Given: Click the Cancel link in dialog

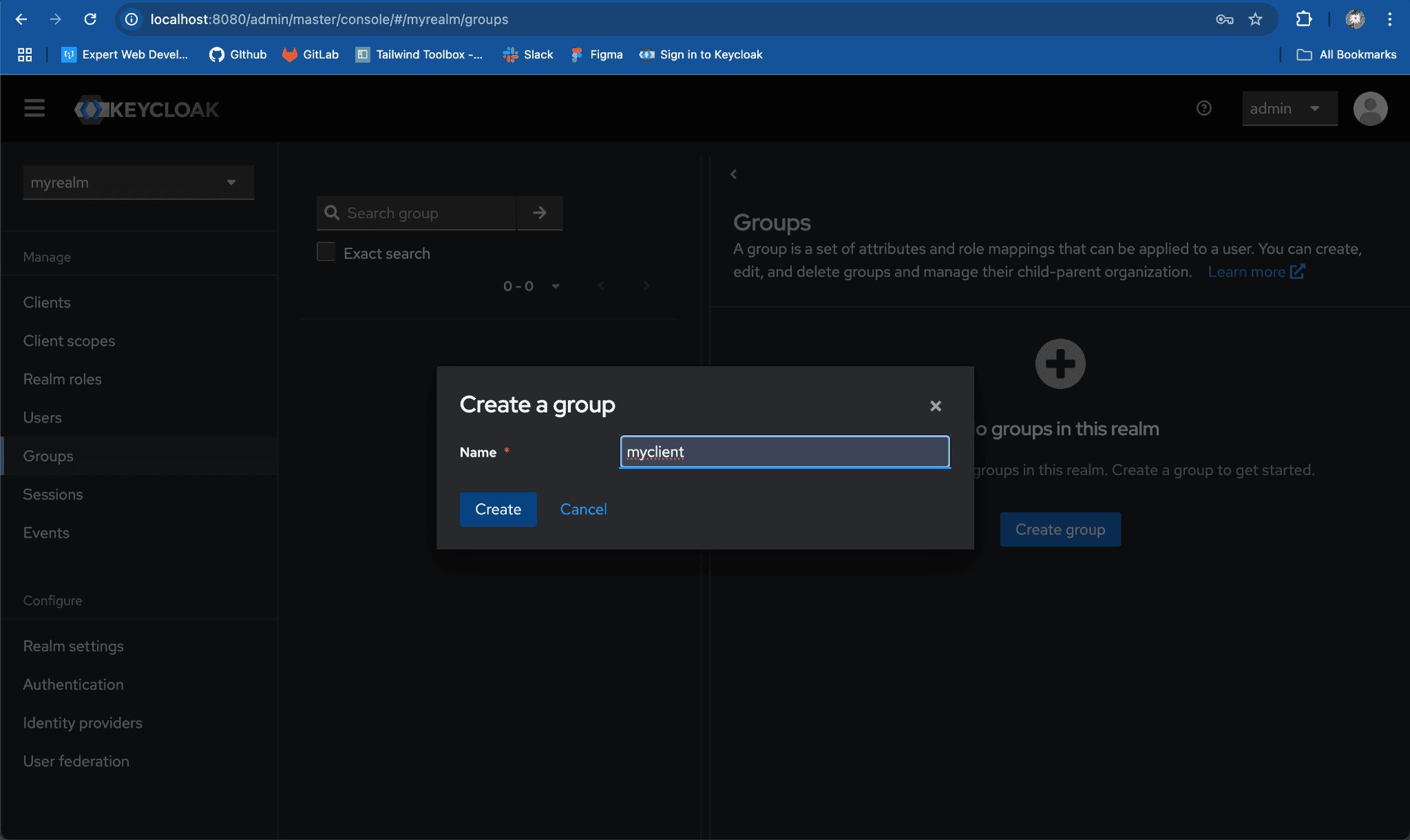Looking at the screenshot, I should click(x=583, y=510).
